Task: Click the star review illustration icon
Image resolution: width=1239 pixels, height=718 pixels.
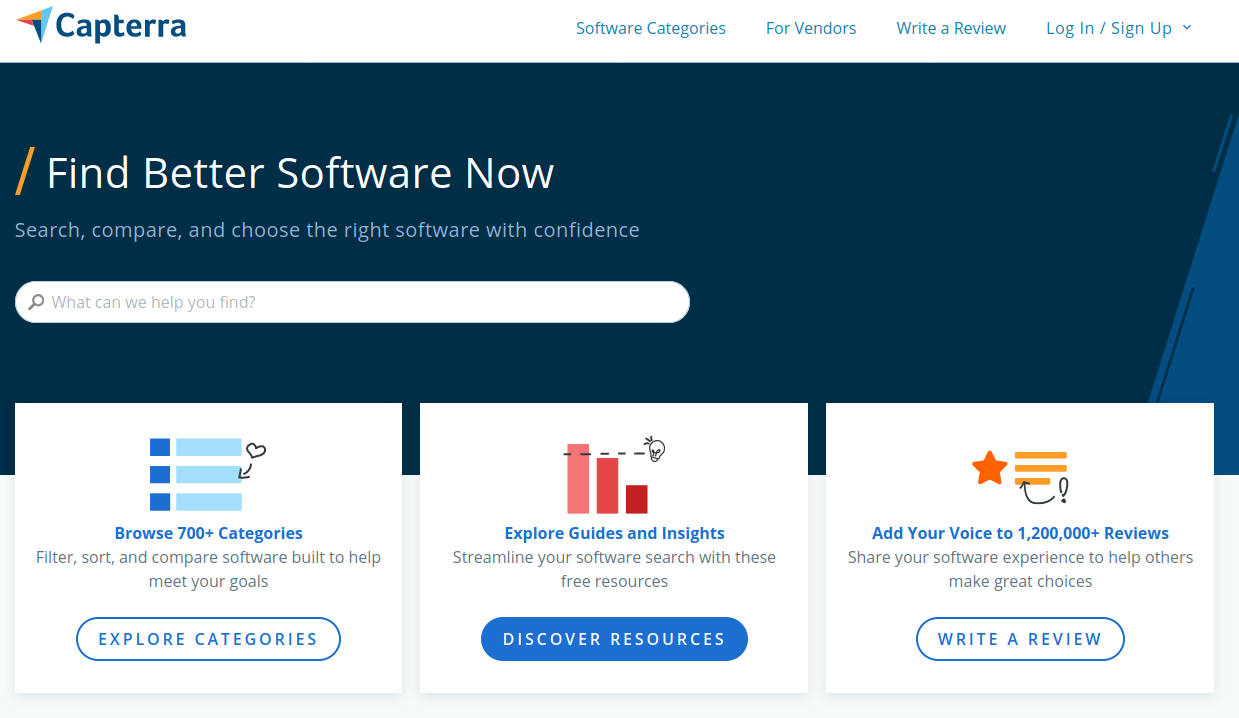Action: [x=1020, y=475]
